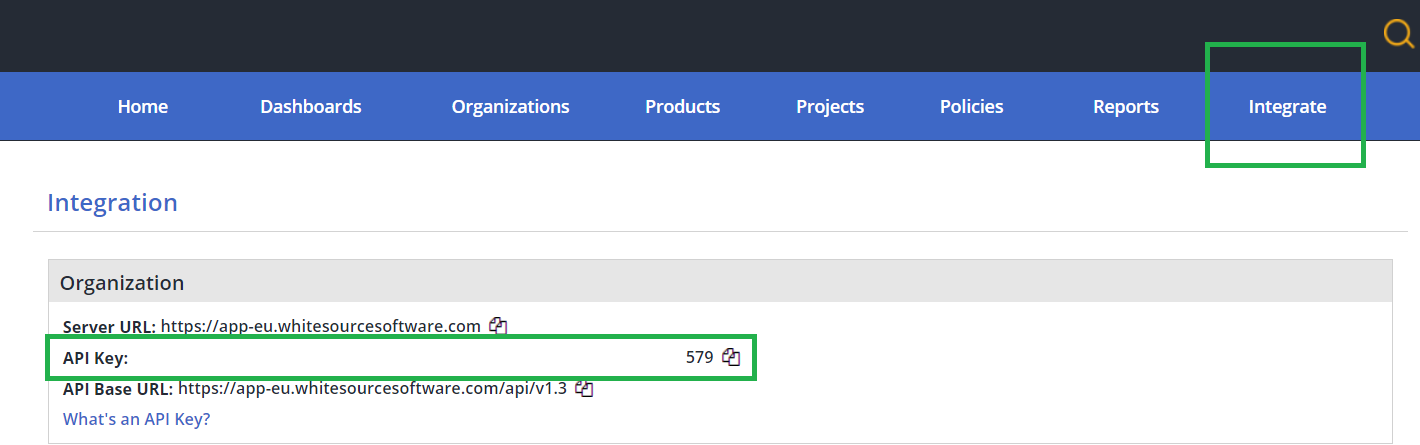This screenshot has height=445, width=1420.
Task: Click the "API Key:" label
Action: pyautogui.click(x=96, y=357)
